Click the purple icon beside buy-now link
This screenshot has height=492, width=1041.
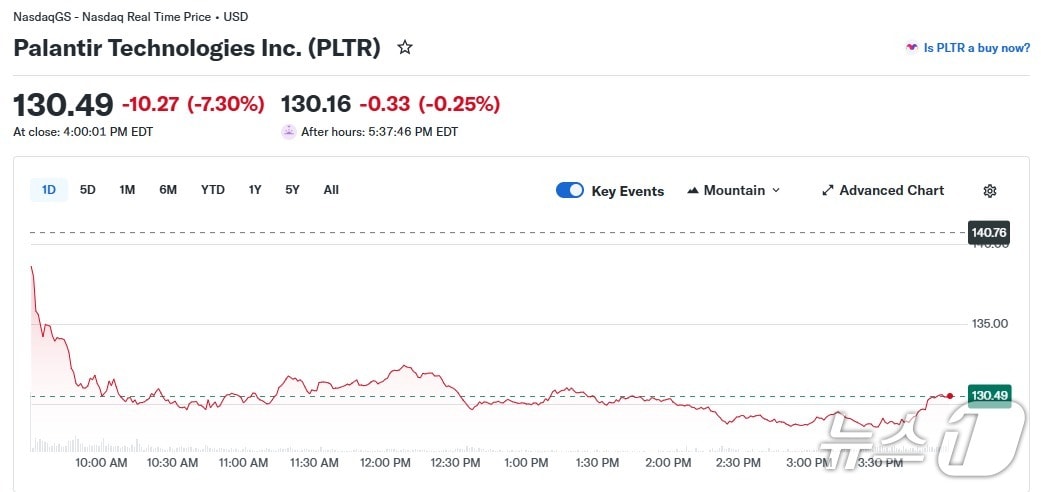coord(911,48)
